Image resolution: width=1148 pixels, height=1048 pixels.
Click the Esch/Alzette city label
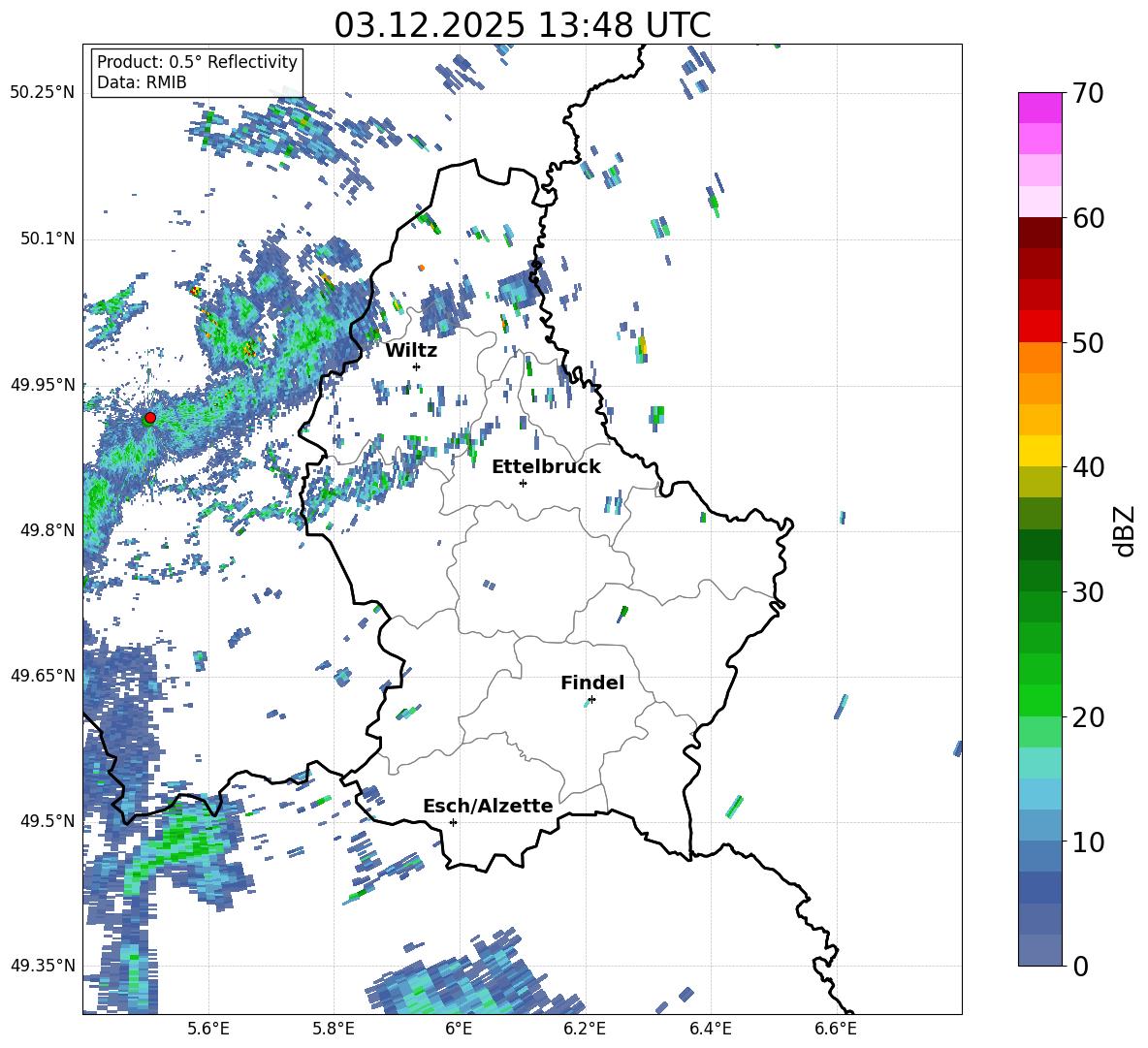point(488,807)
